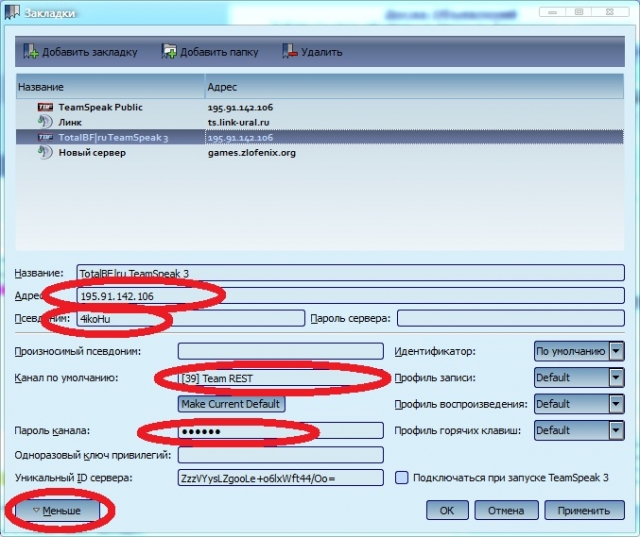Screen dimensions: 640x537
Task: Open the Профиль горячих клавиш dropdown
Action: tap(579, 430)
